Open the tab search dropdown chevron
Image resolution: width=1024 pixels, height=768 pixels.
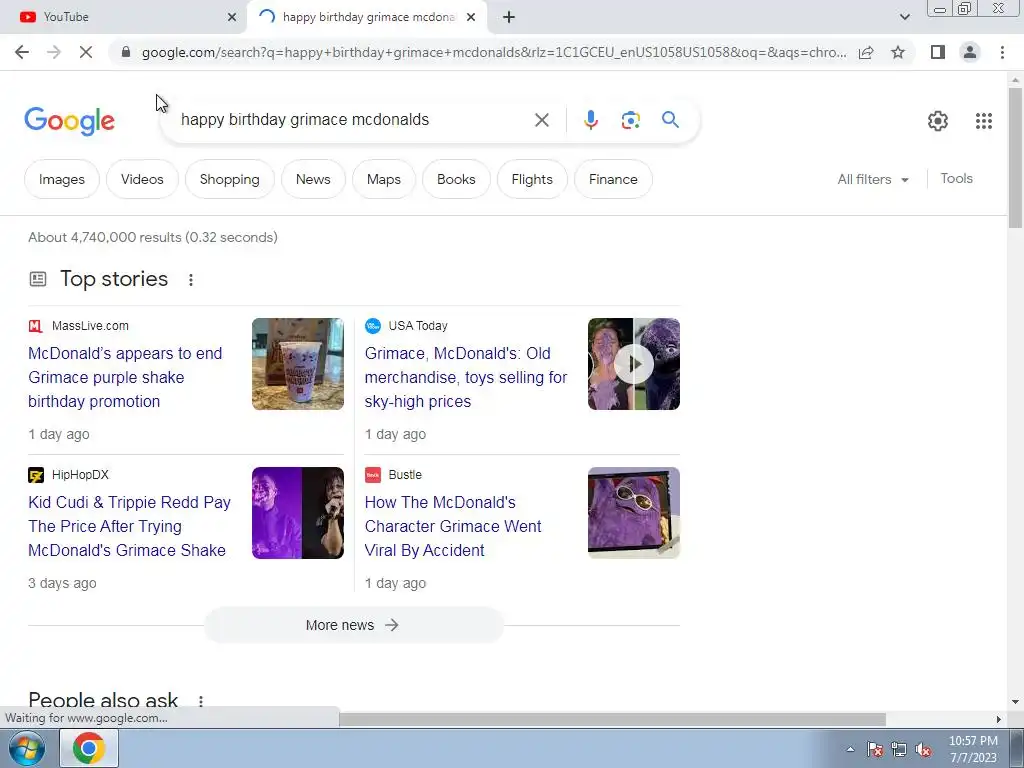[x=904, y=17]
